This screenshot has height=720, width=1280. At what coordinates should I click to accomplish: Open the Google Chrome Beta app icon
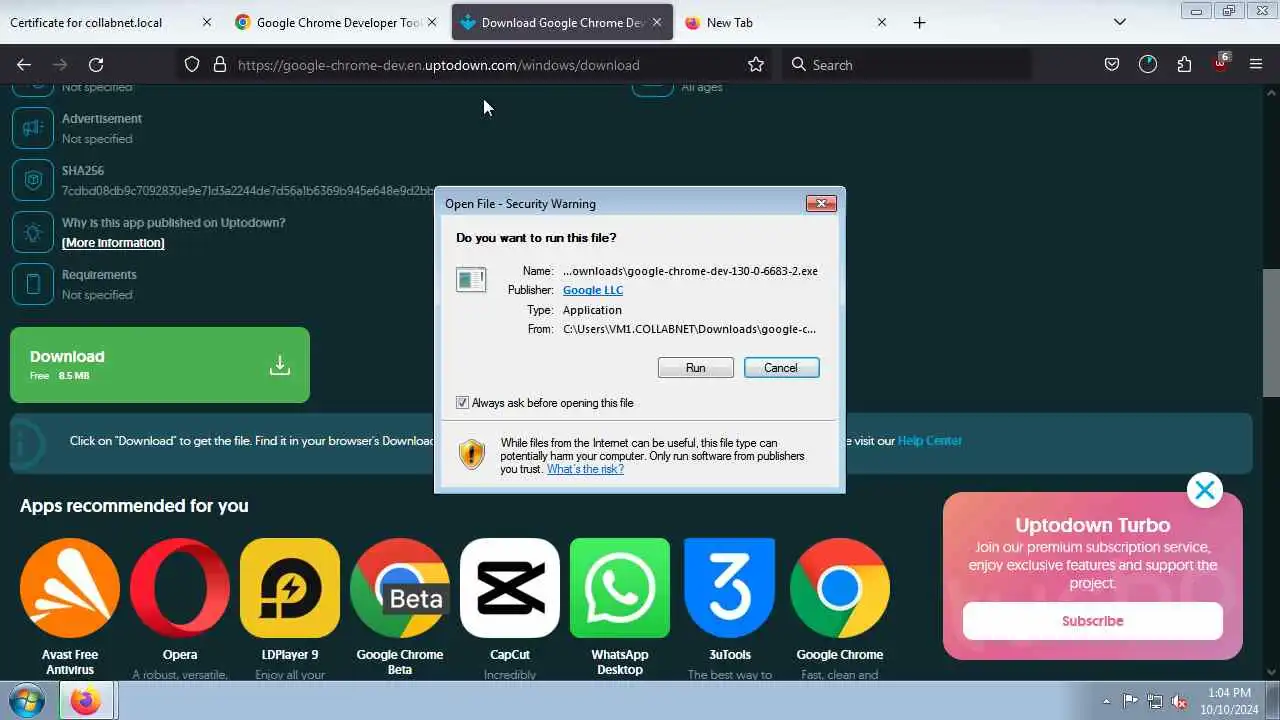click(400, 588)
